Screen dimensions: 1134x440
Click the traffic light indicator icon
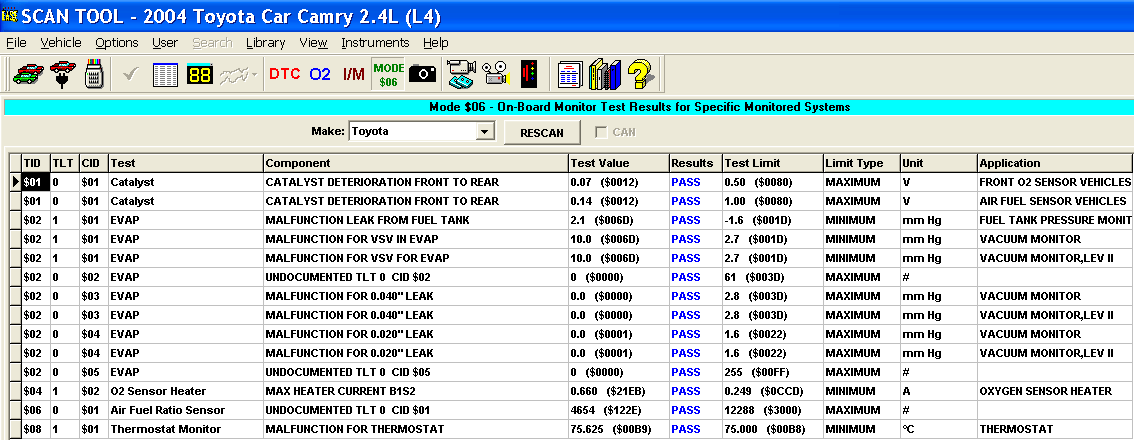529,74
